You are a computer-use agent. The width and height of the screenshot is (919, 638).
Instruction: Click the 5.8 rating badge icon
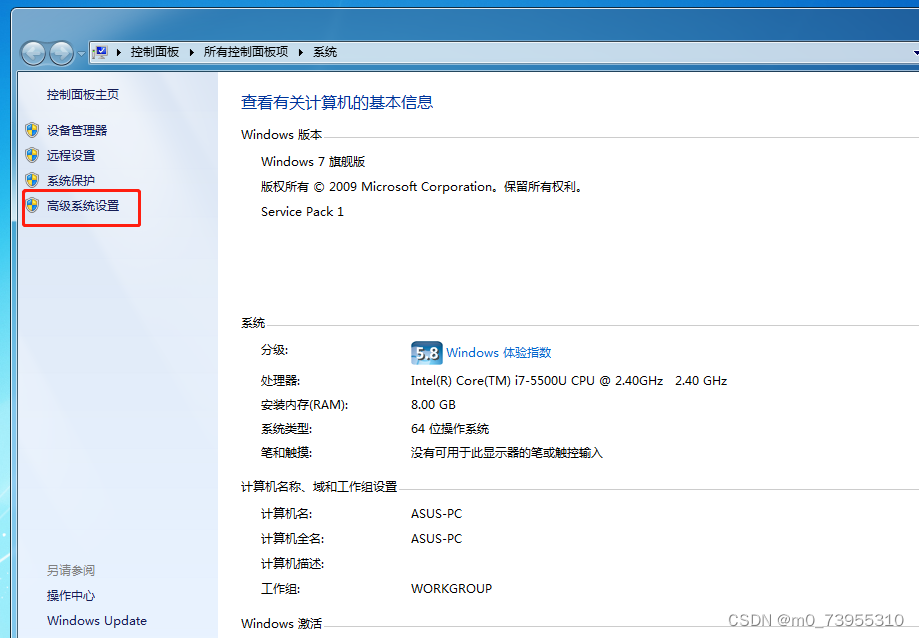click(427, 353)
